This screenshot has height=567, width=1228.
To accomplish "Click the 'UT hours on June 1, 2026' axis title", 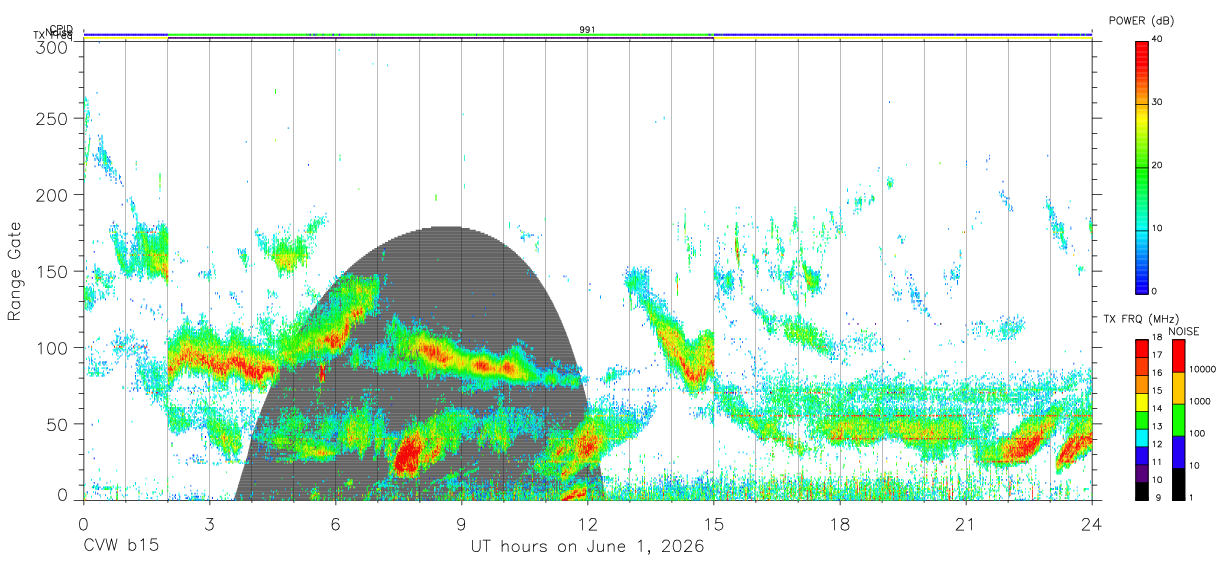I will [587, 547].
